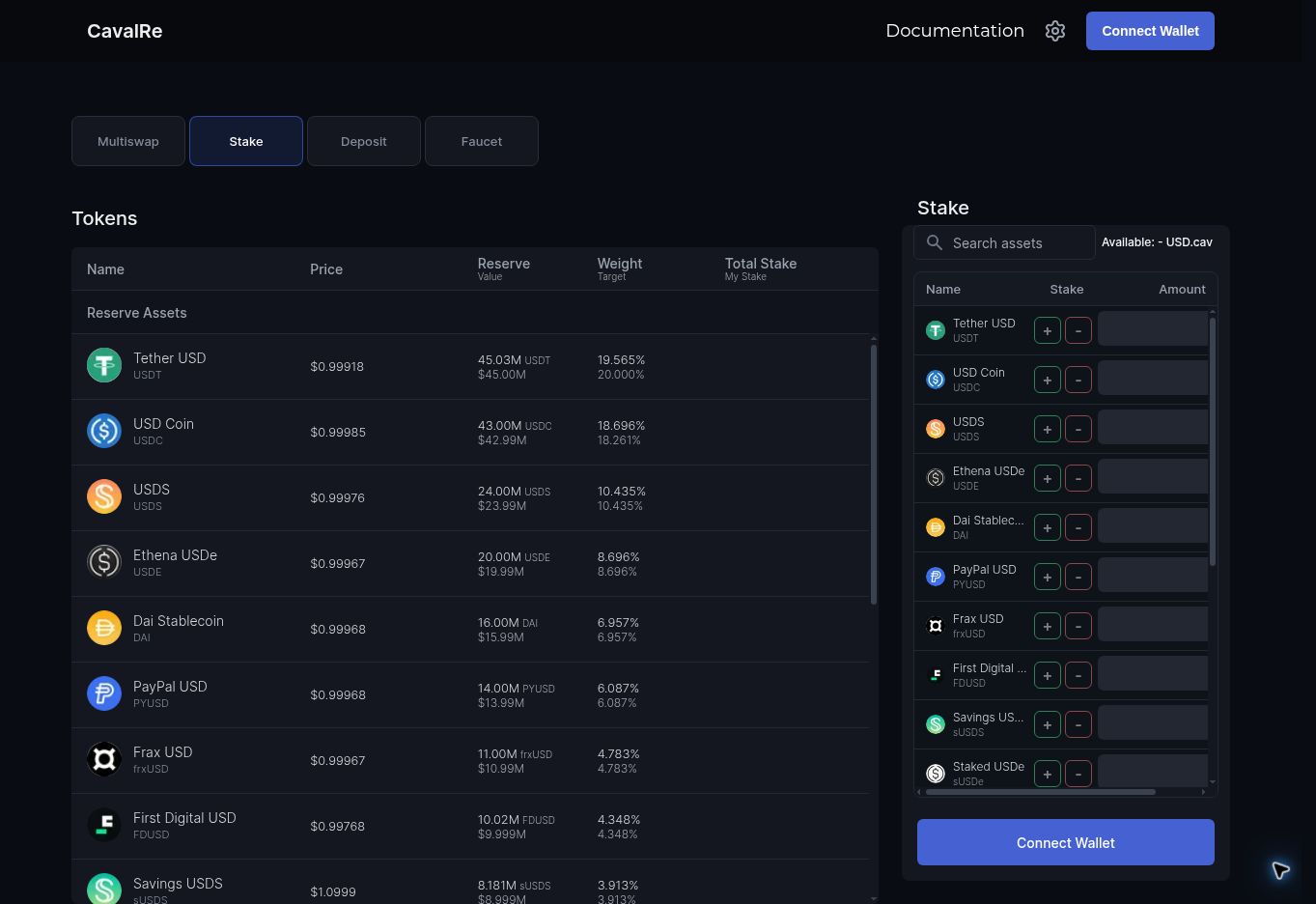Click the frxUSD icon in Stake panel list

click(x=936, y=626)
